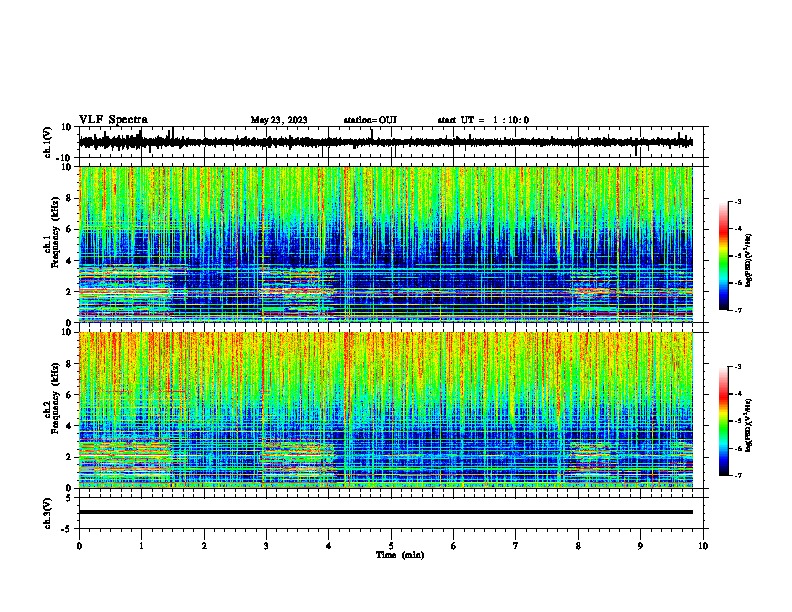Click the ch.2 "Frequency (kHz)" axis label
The image size is (792, 612).
pyautogui.click(x=55, y=398)
